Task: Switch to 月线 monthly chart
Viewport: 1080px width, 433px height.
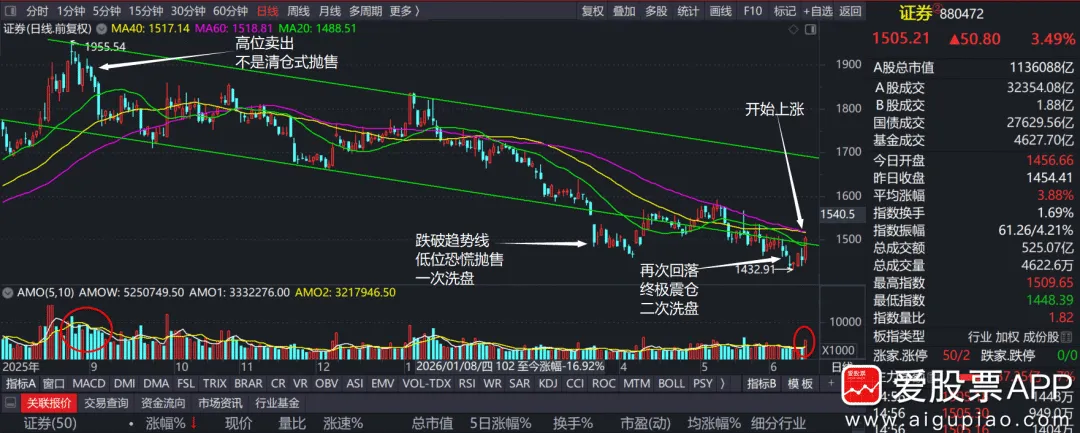Action: point(330,11)
